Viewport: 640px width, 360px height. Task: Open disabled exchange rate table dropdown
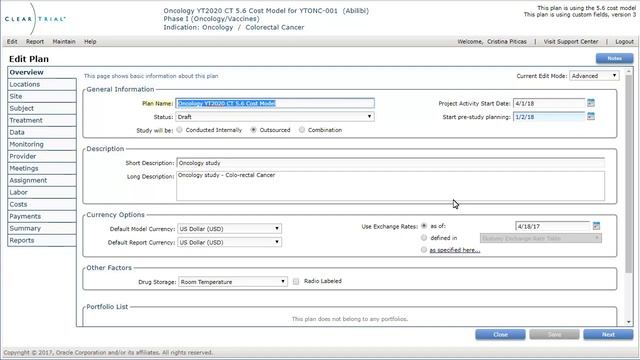click(x=540, y=238)
